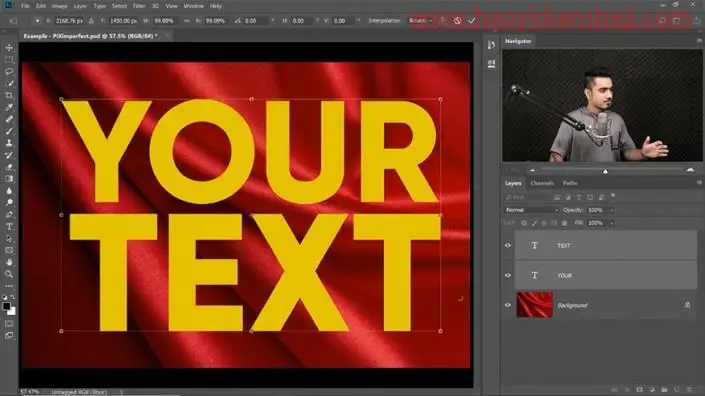Select the Lasso tool

click(9, 71)
